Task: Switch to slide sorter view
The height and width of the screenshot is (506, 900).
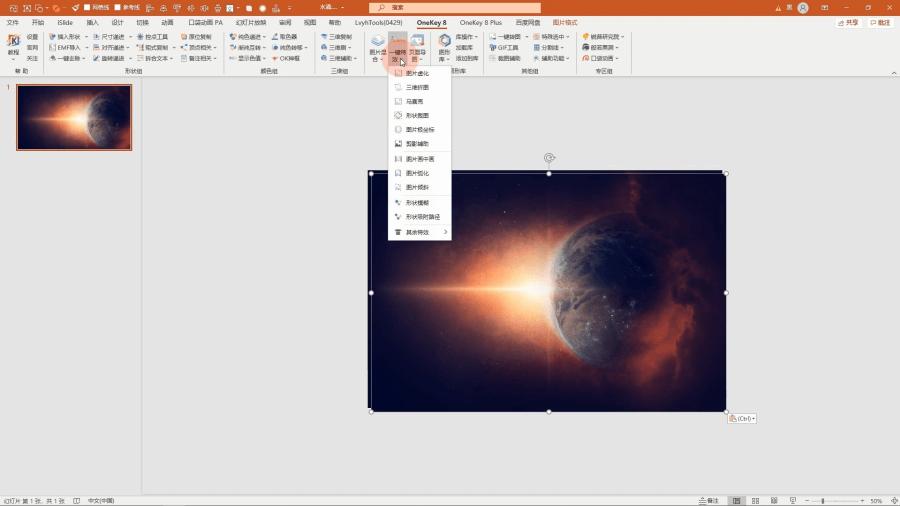Action: coord(755,501)
